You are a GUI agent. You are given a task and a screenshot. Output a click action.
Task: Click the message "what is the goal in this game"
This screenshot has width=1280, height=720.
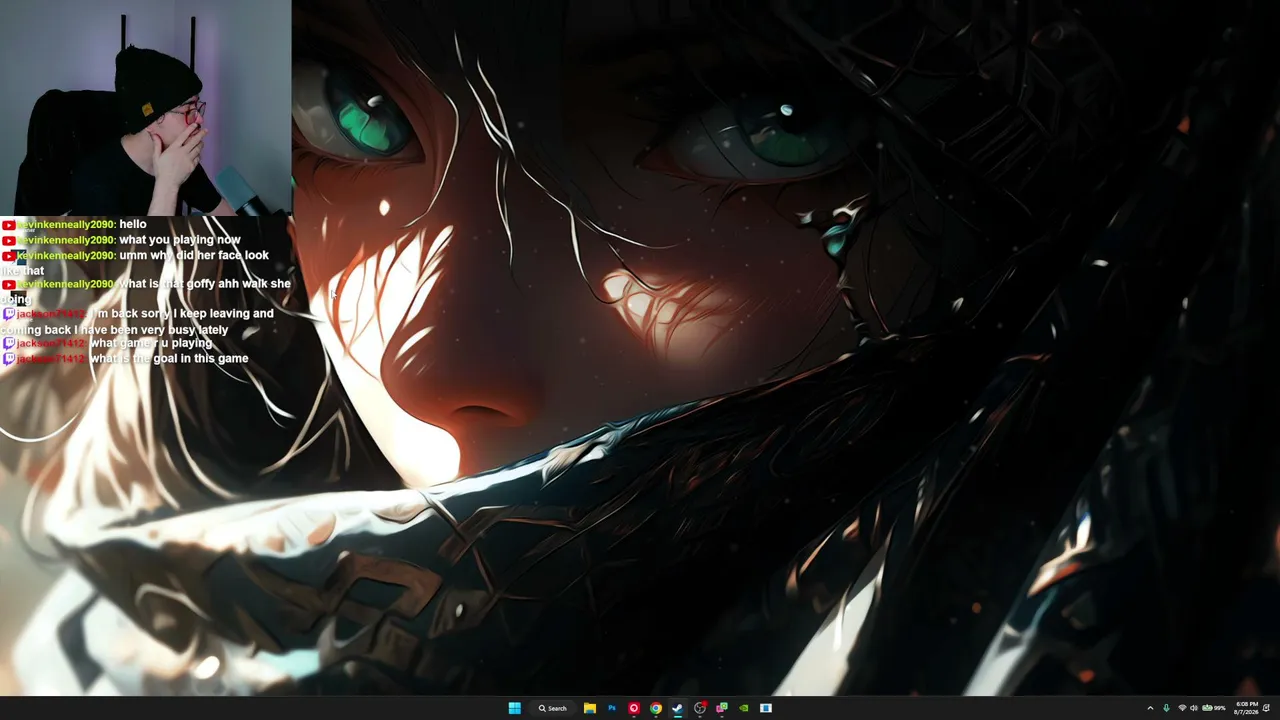[x=169, y=358]
